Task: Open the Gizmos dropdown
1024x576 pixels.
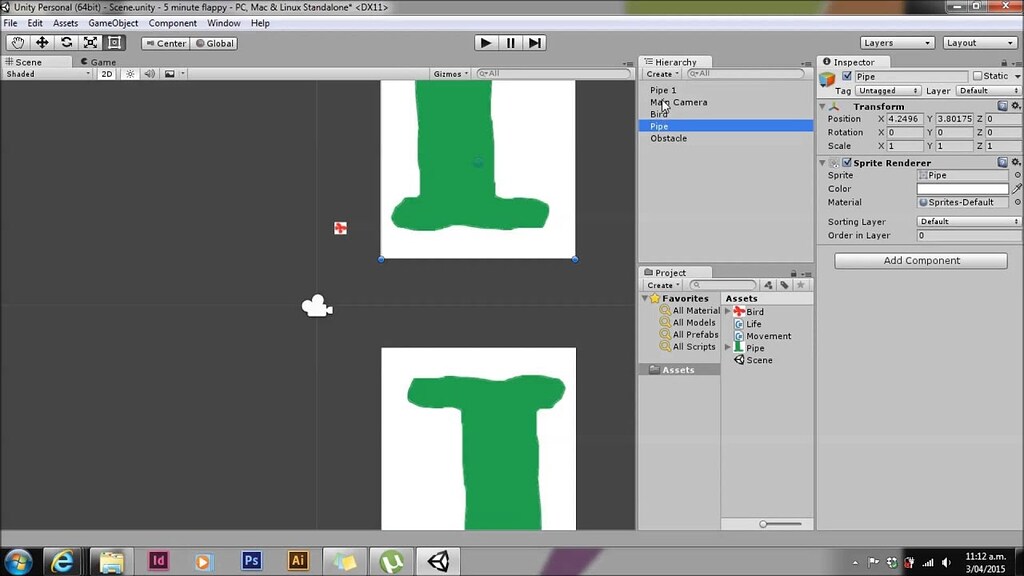Action: pyautogui.click(x=450, y=73)
